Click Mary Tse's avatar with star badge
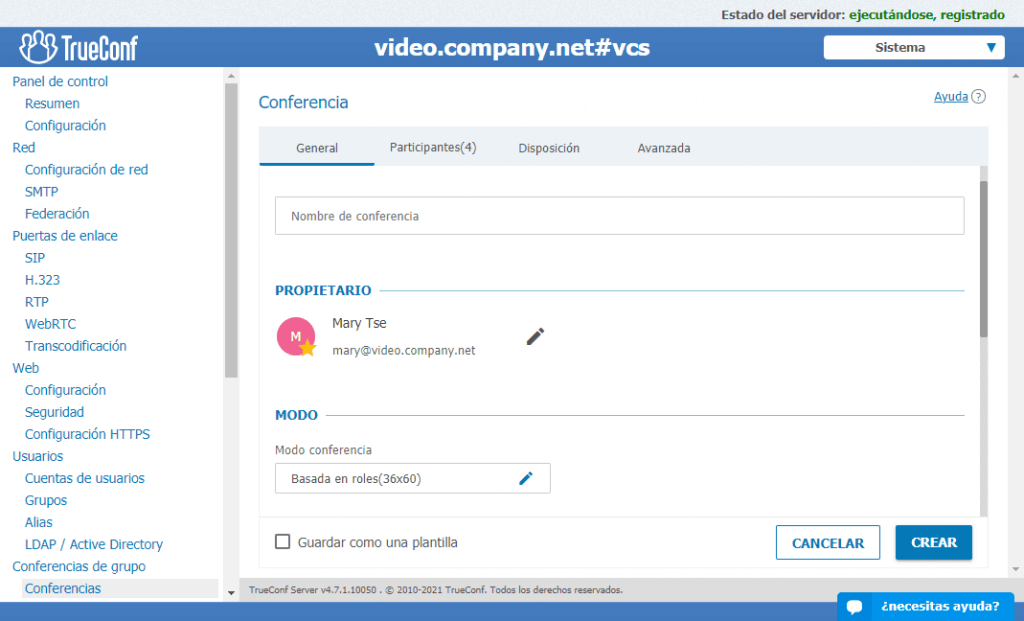 (x=296, y=336)
